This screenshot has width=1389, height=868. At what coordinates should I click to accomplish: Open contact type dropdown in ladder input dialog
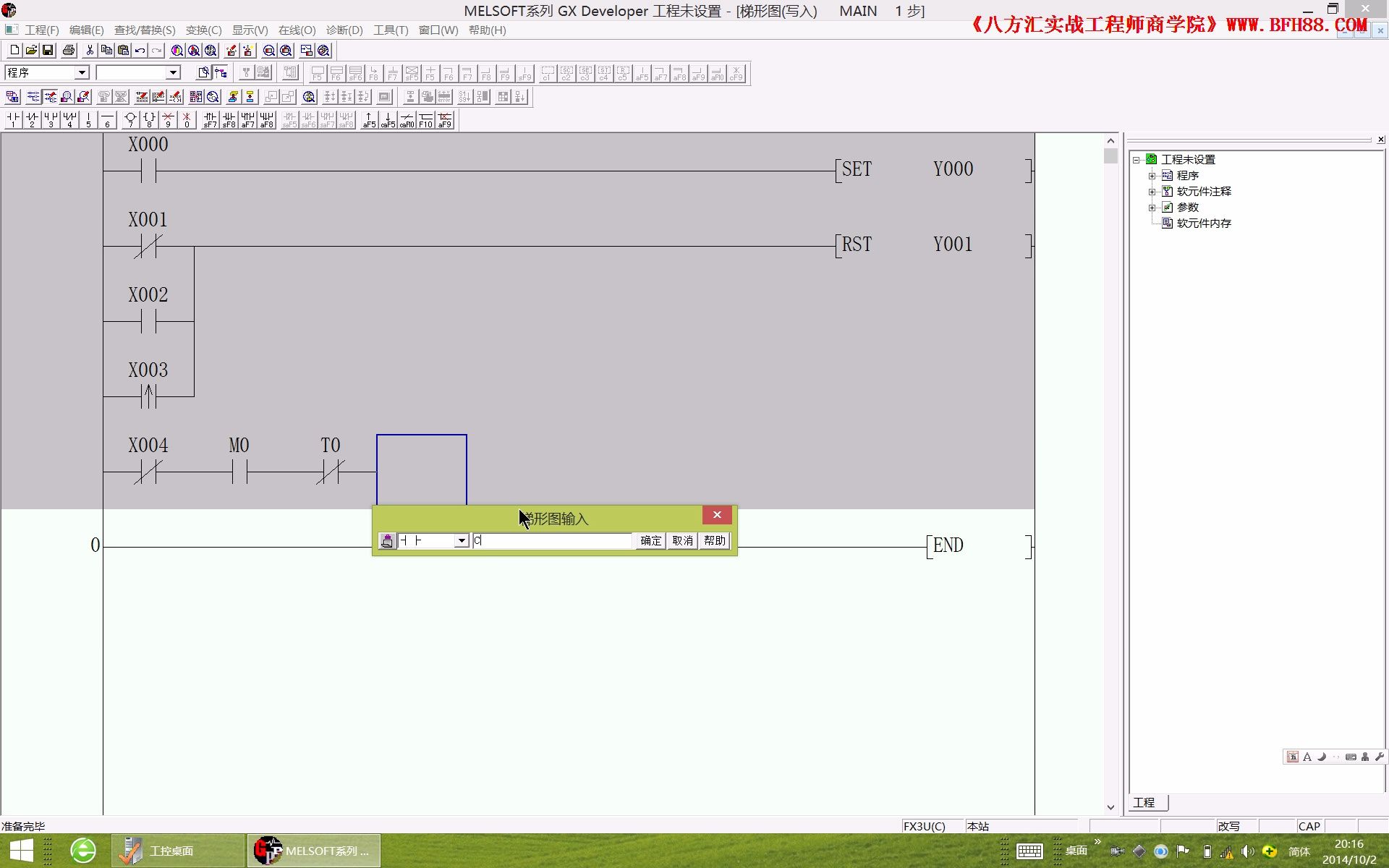(461, 541)
